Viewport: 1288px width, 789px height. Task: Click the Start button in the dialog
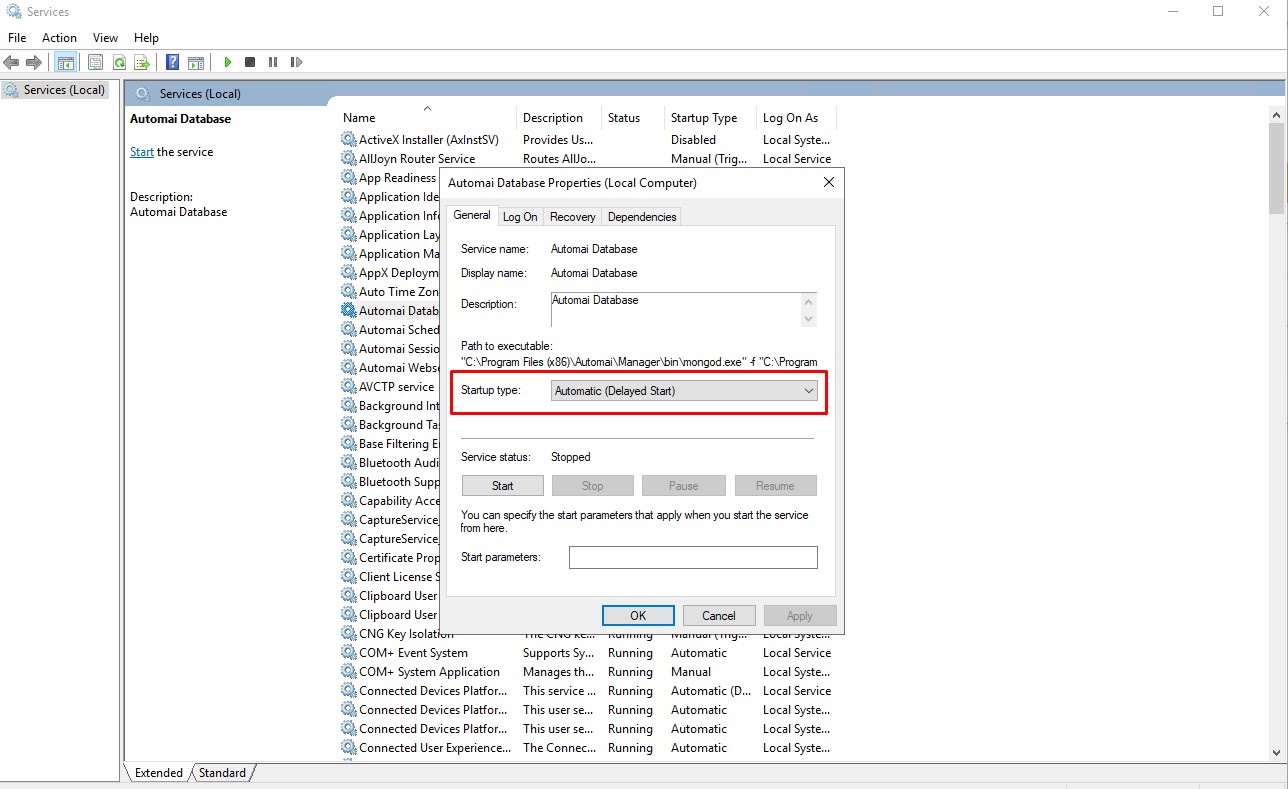[503, 486]
